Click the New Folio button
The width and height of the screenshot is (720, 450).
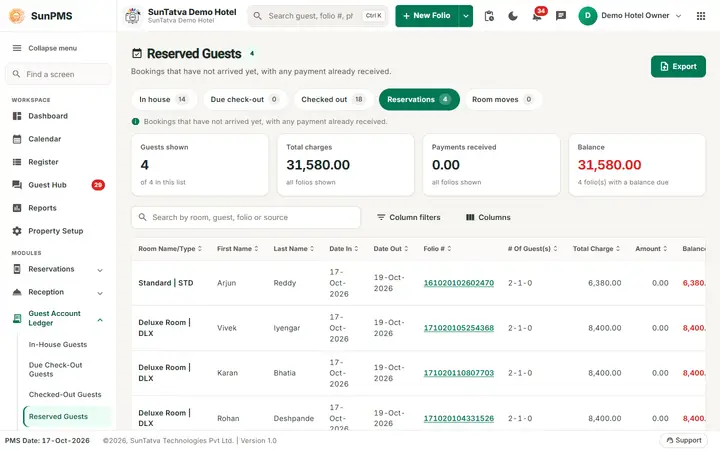tap(427, 16)
